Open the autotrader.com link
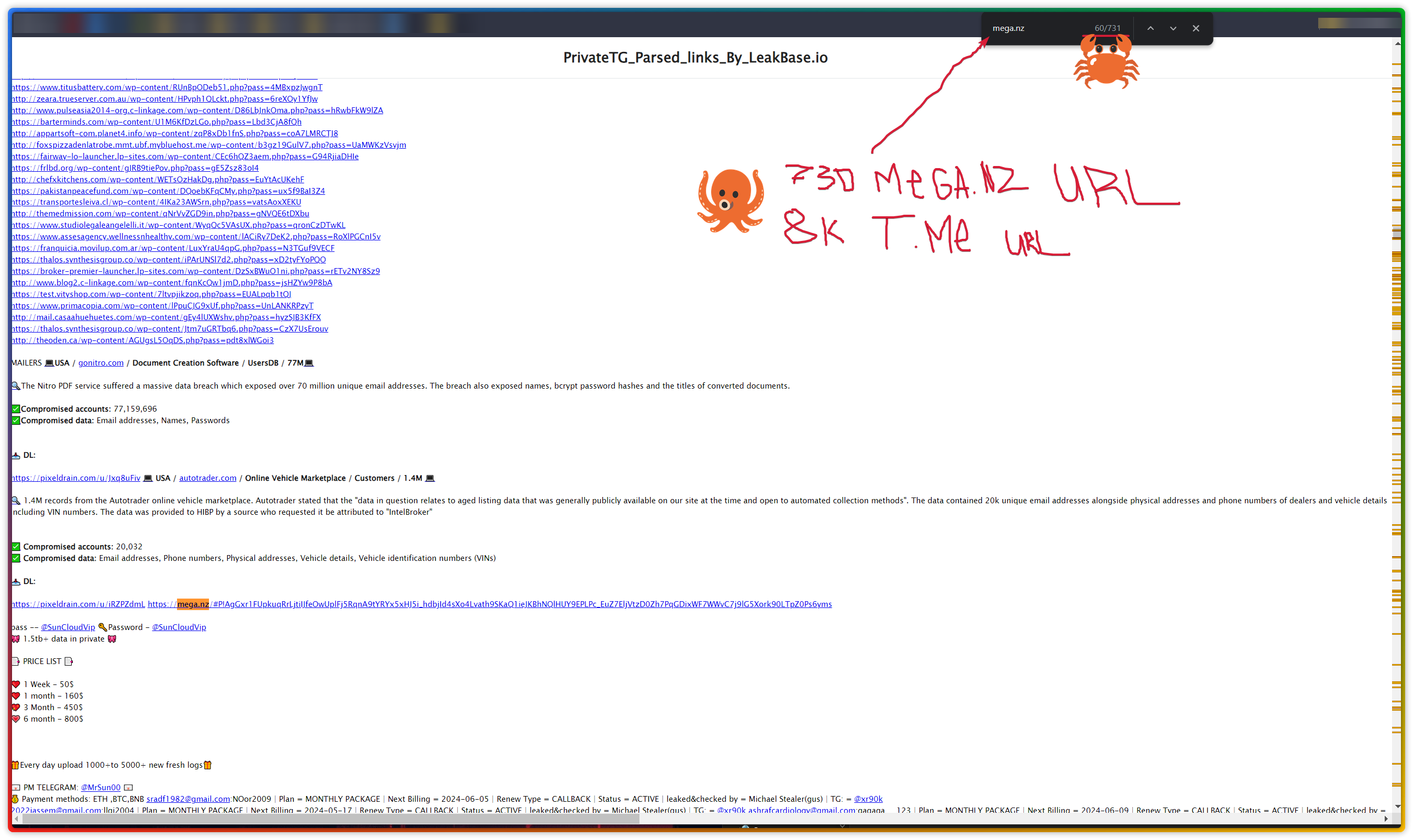This screenshot has width=1413, height=840. point(208,478)
